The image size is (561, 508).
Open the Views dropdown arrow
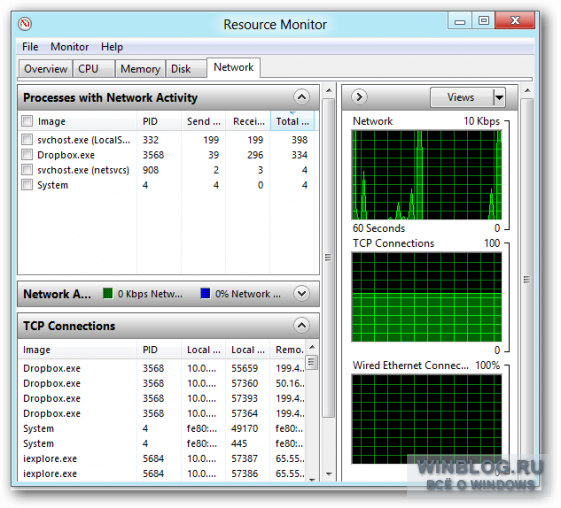coord(499,97)
